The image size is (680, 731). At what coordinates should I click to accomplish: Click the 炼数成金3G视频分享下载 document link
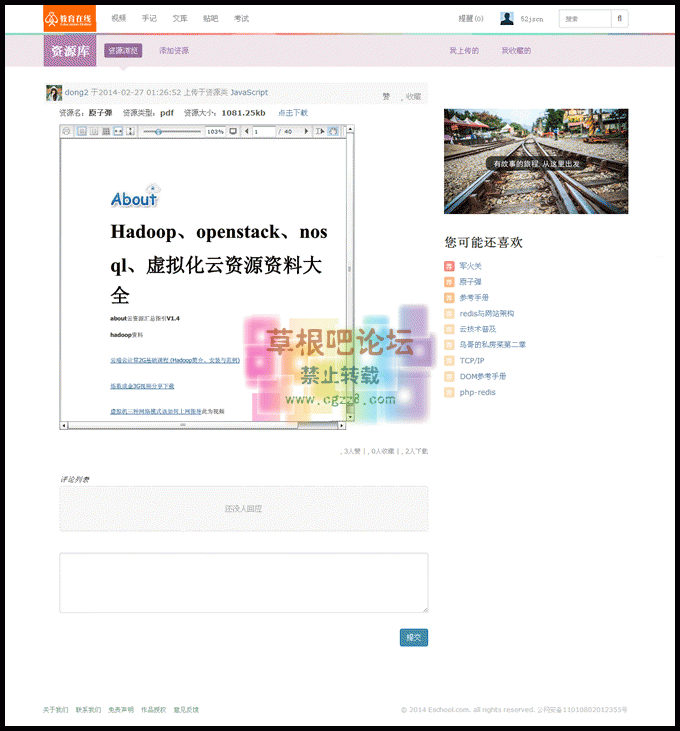tap(142, 386)
